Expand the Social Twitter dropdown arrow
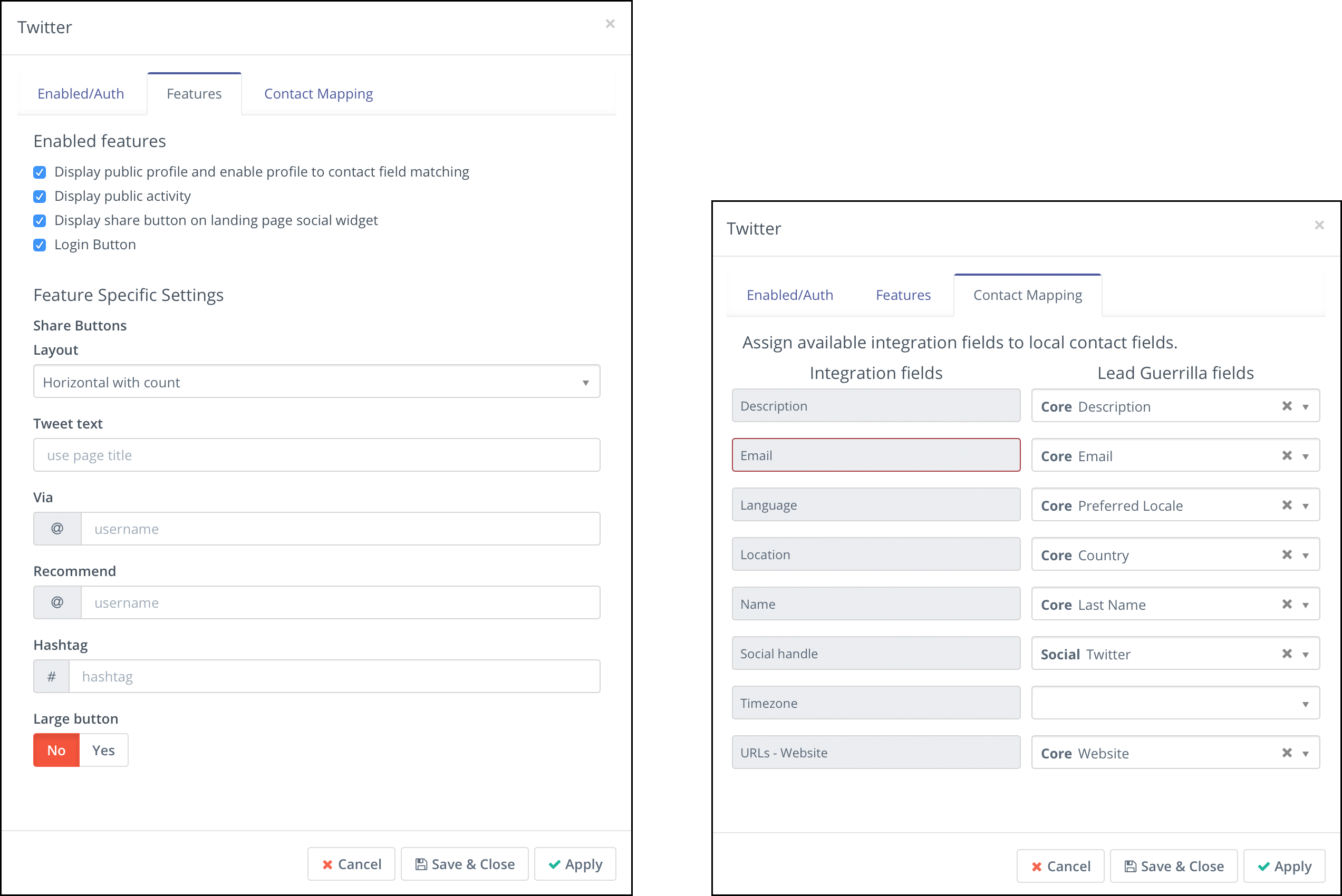This screenshot has width=1342, height=896. point(1306,655)
